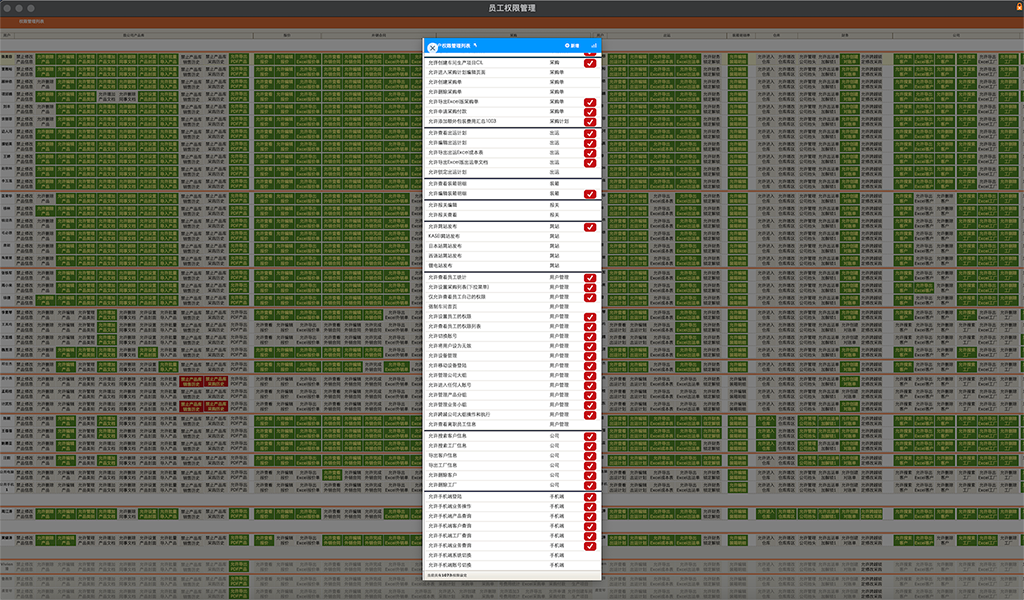
Task: Toggle 允许添加额外包装费用汇总1003 checkbox
Action: (x=590, y=121)
